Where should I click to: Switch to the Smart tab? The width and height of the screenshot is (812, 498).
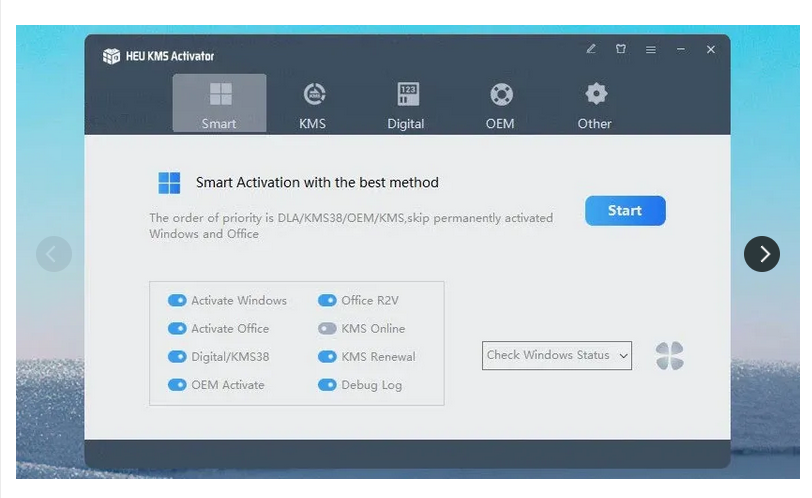(220, 103)
